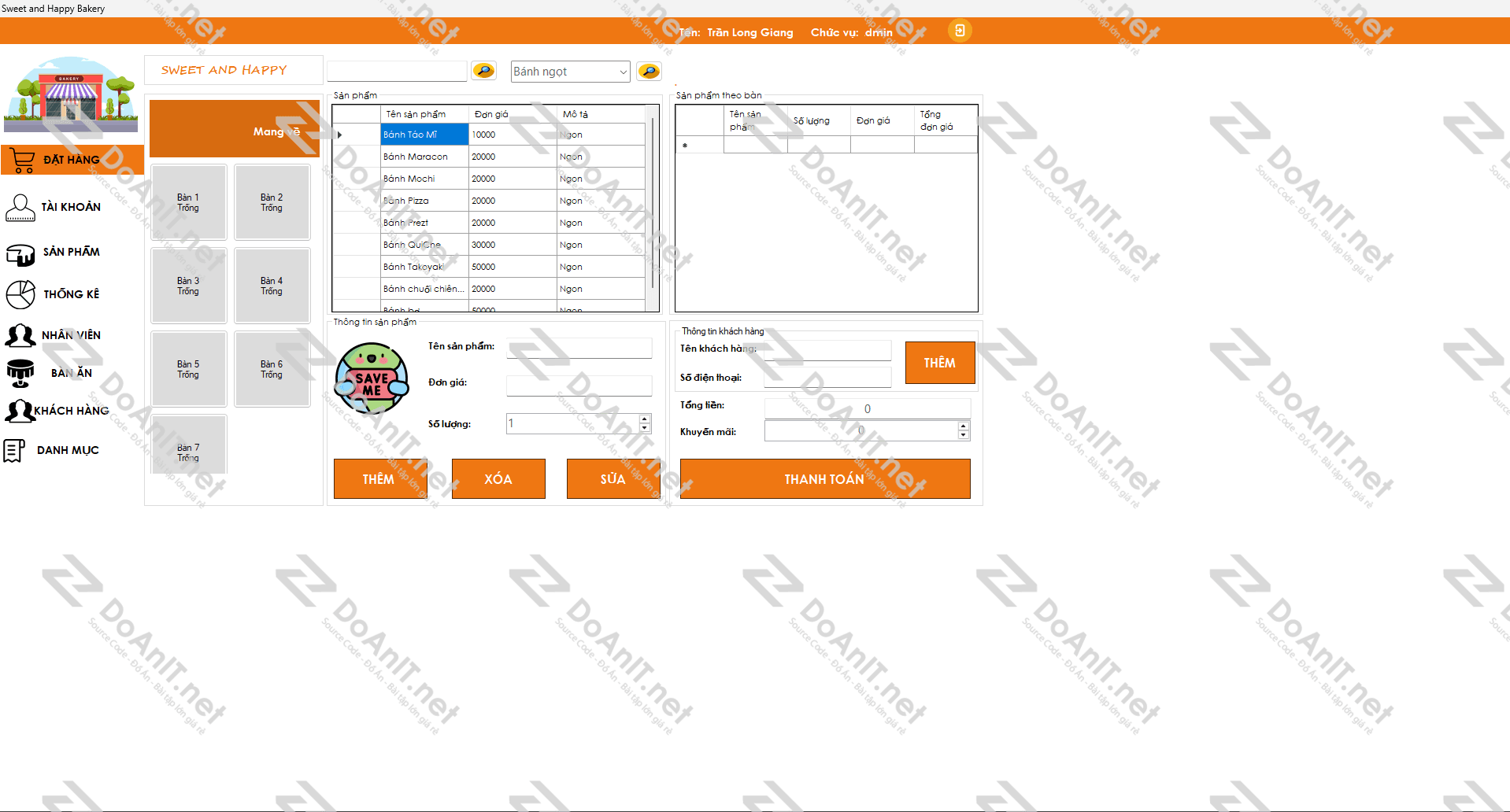Open the DANH MỤC categories page
The width and height of the screenshot is (1510, 812).
(68, 450)
